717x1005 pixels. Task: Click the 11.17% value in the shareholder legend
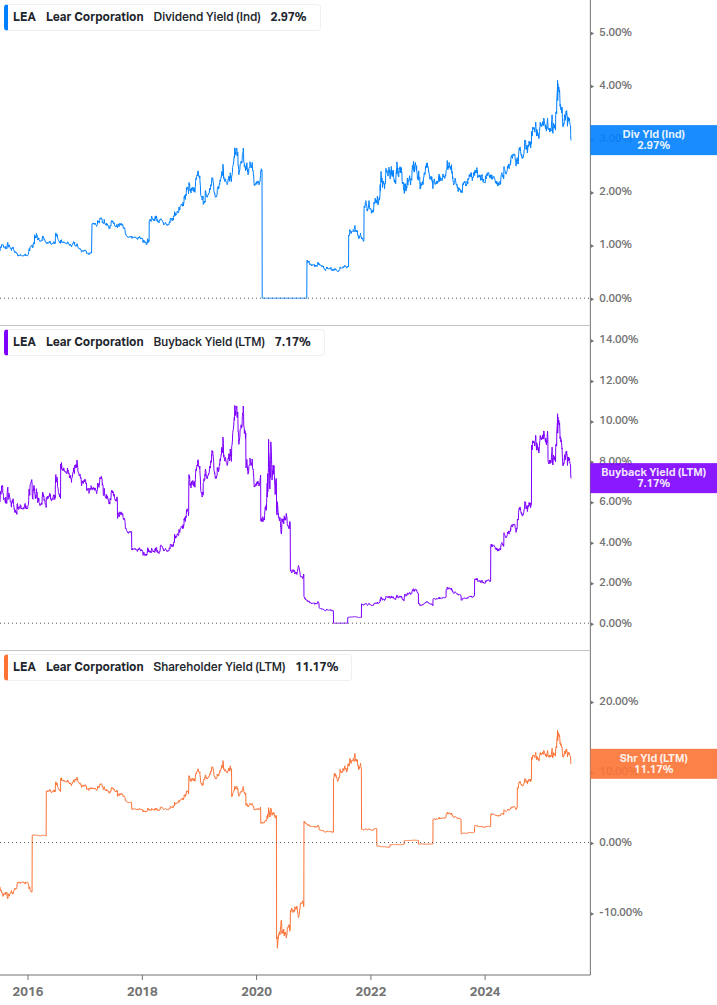(x=317, y=667)
